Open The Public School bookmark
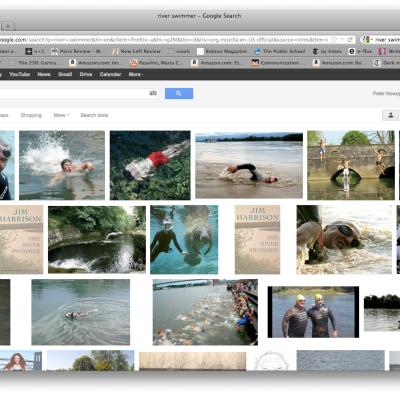Viewport: 400px width, 394px height. (x=280, y=51)
